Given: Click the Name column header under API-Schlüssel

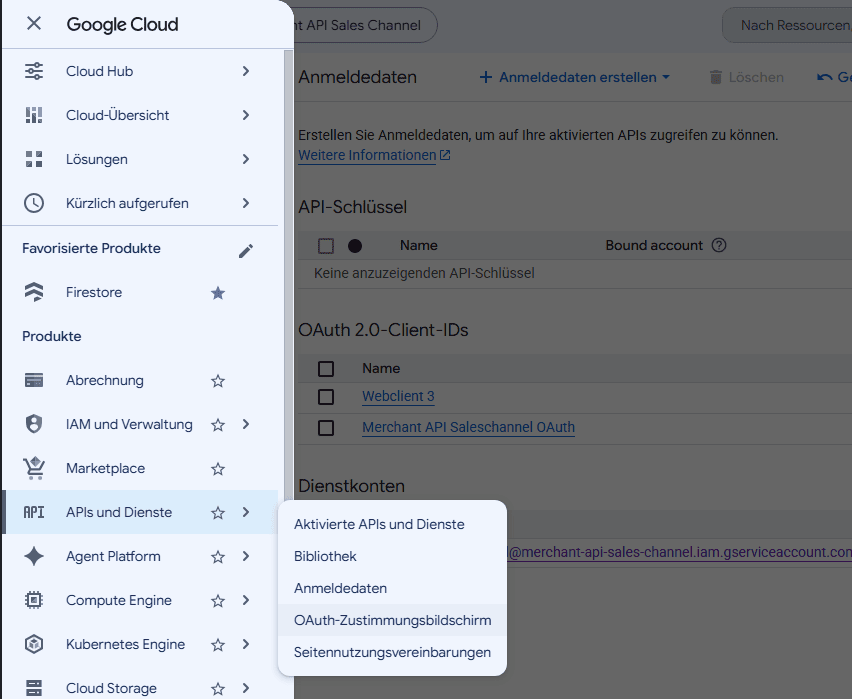Looking at the screenshot, I should 418,246.
